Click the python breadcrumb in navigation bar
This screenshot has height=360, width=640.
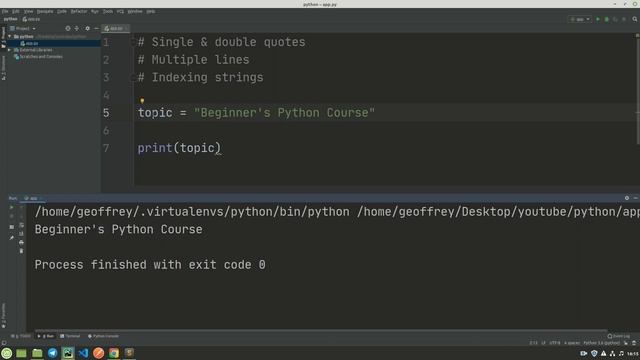coord(10,19)
